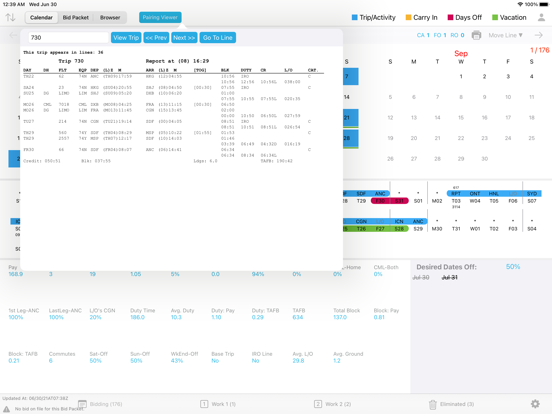
Task: Click Vacation green legend swatch
Action: pos(495,17)
